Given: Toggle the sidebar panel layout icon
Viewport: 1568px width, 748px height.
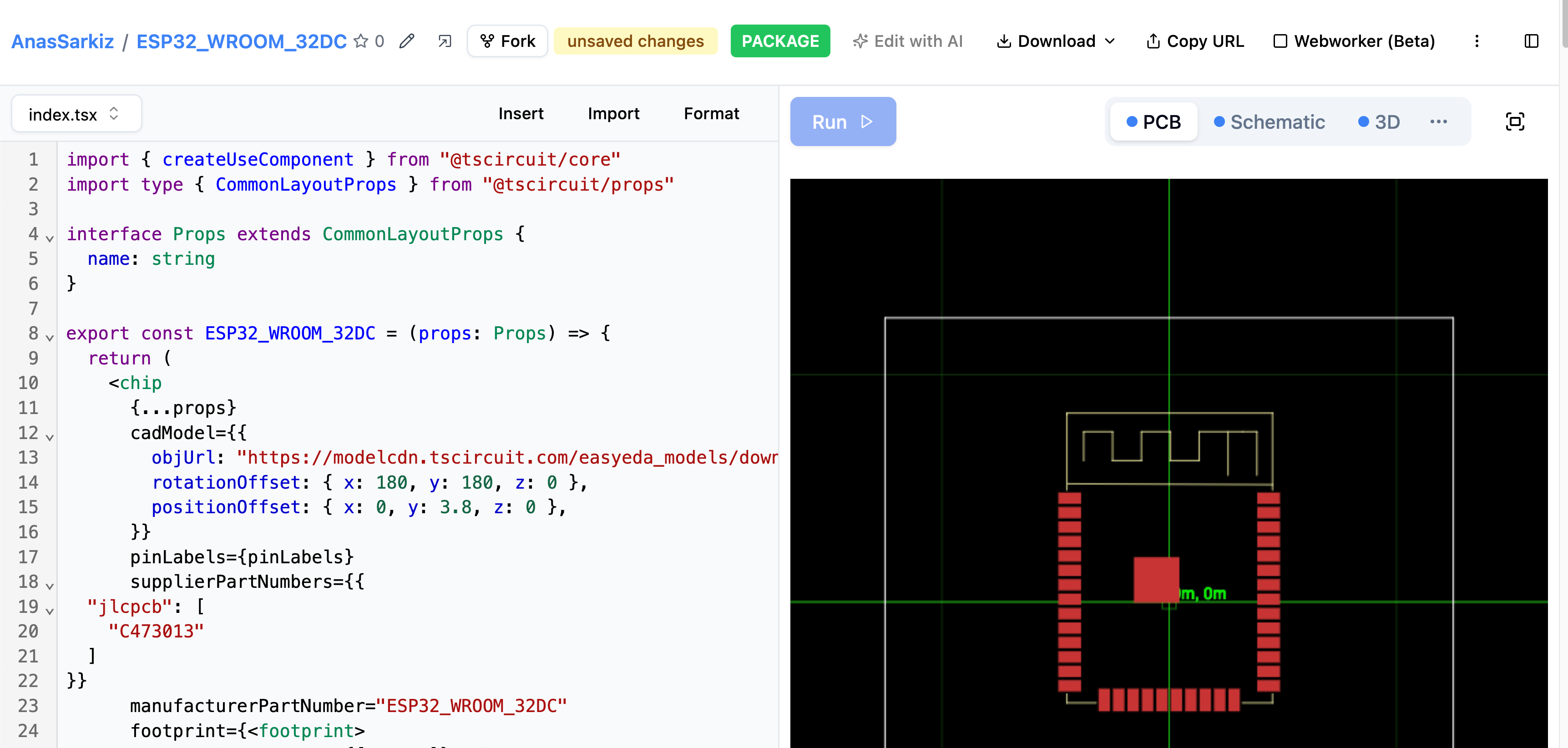Looking at the screenshot, I should [x=1531, y=41].
